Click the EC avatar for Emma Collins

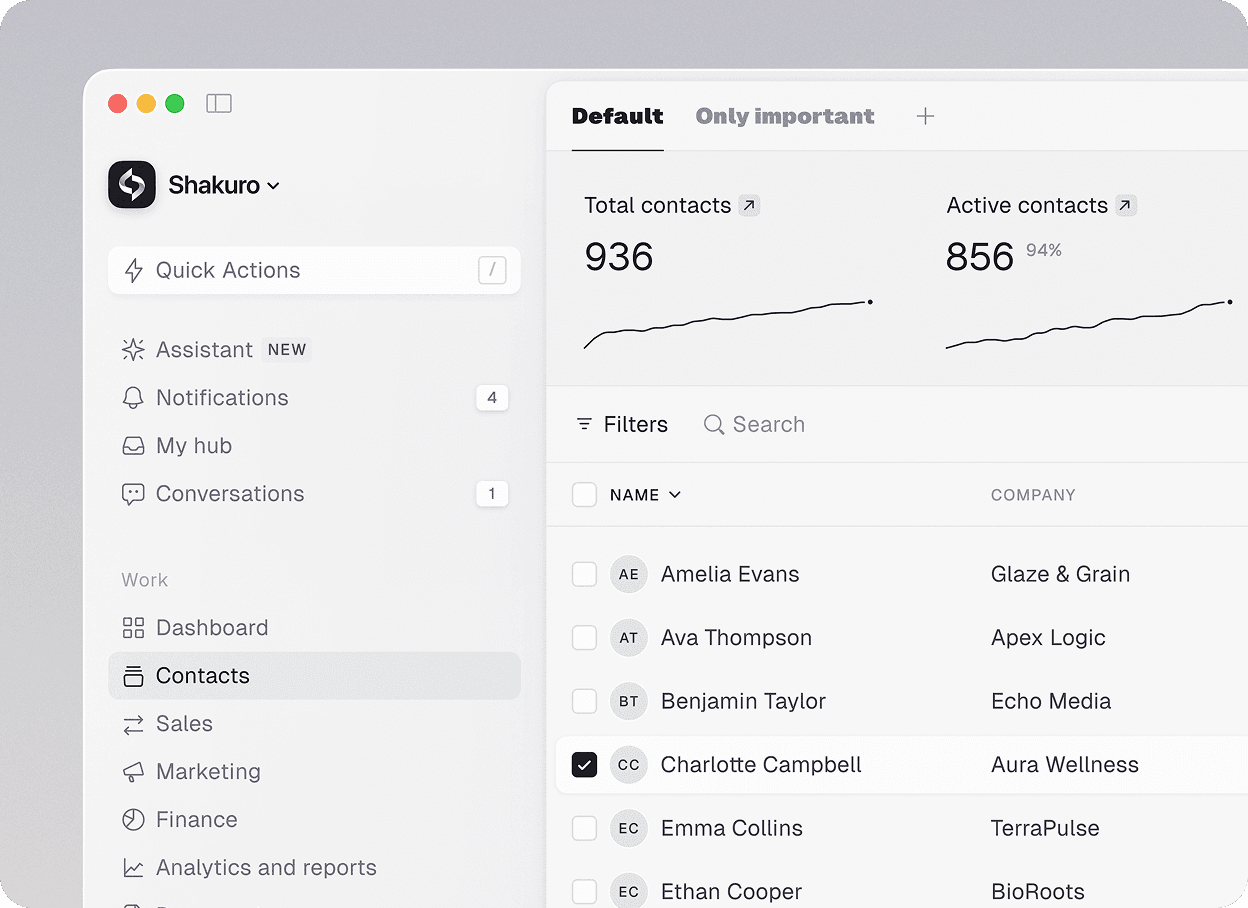coord(629,828)
